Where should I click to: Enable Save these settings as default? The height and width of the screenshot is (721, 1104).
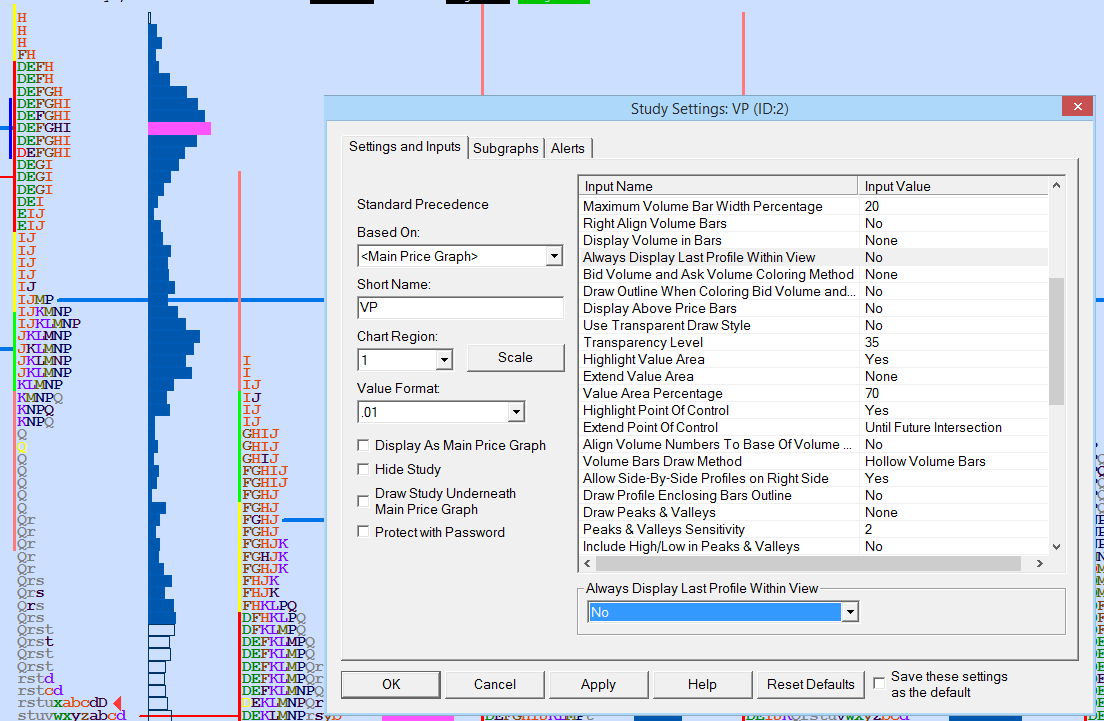[x=879, y=683]
